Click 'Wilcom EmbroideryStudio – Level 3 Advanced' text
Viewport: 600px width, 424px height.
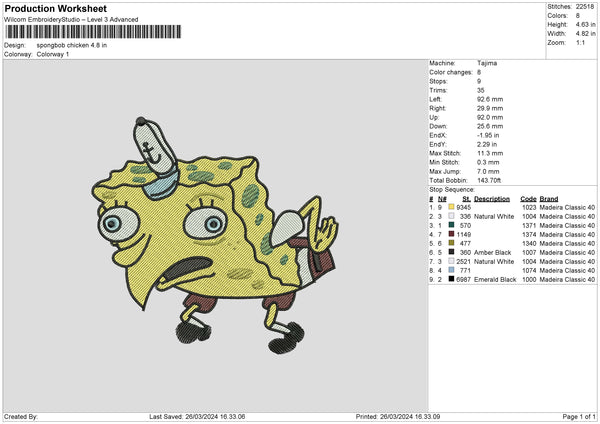pos(71,20)
